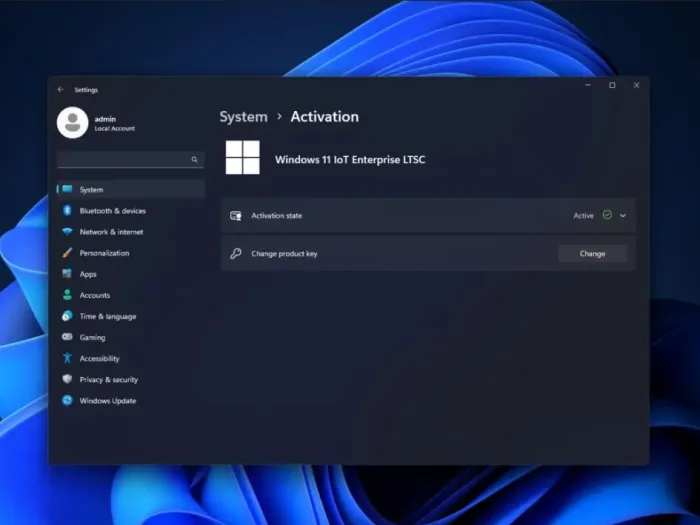Viewport: 700px width, 525px height.
Task: Click the Active checkmark status icon
Action: (607, 215)
